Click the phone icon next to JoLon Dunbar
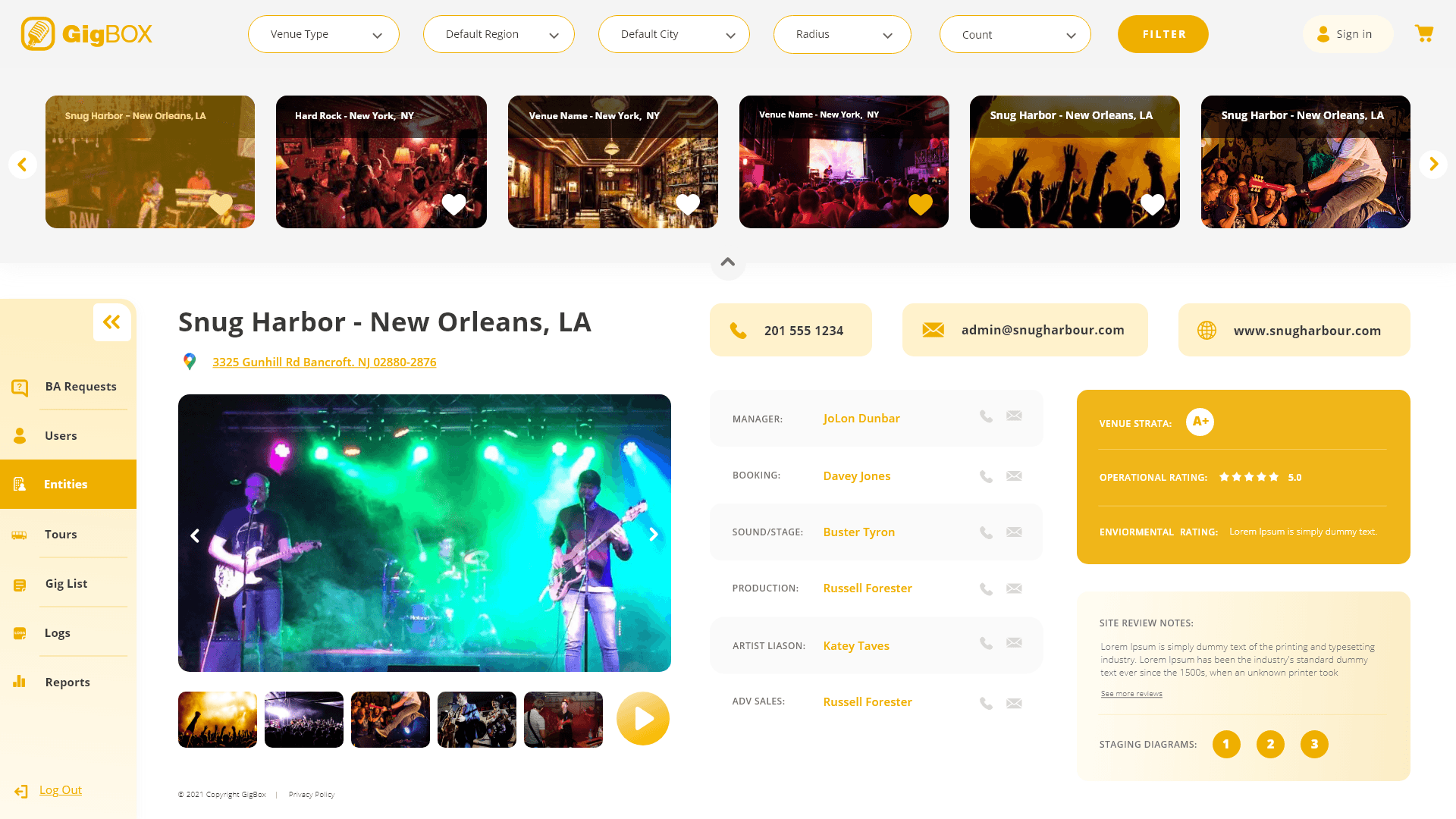 pyautogui.click(x=986, y=416)
